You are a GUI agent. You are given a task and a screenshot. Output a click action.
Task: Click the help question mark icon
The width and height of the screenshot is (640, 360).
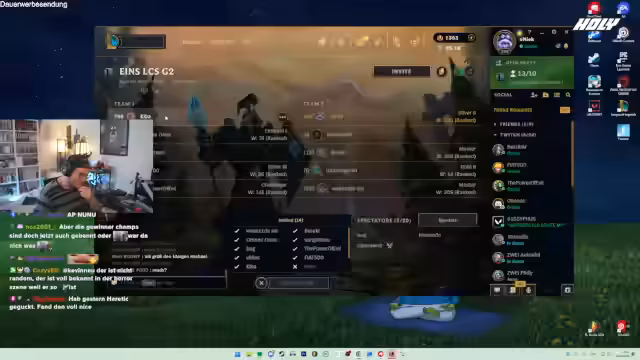(529, 32)
